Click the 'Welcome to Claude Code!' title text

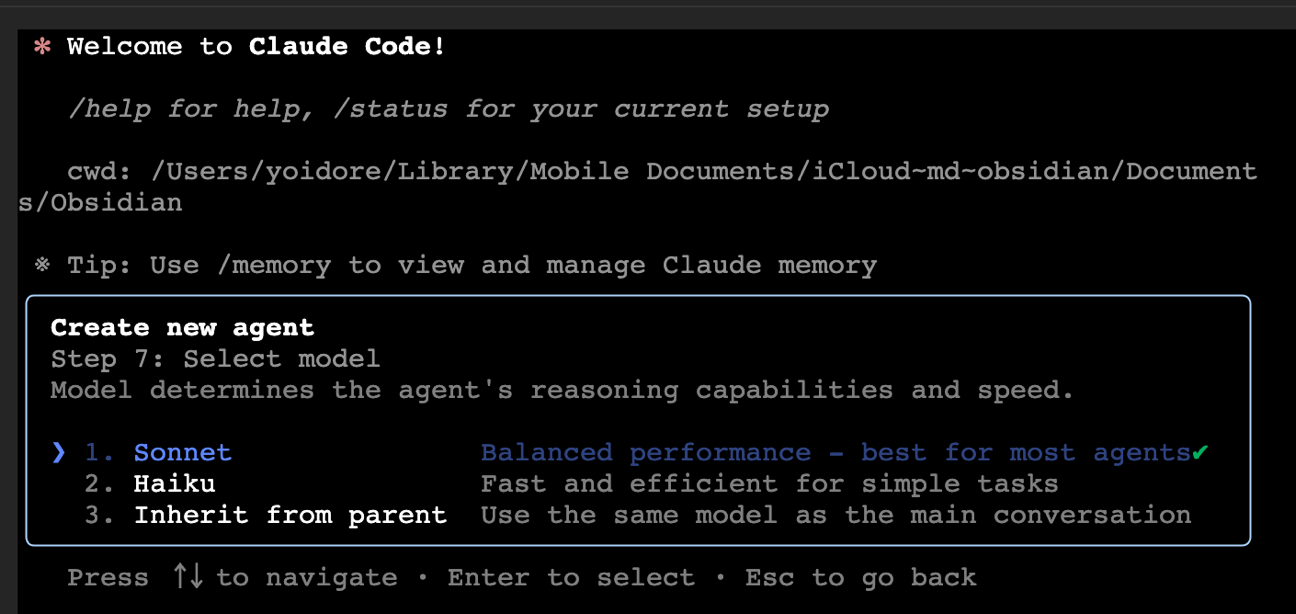click(256, 47)
